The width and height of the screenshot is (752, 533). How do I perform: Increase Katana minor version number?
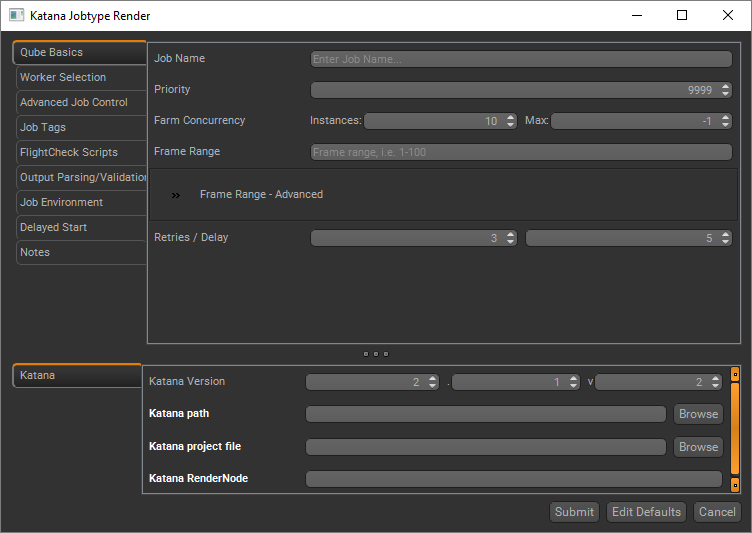[x=574, y=379]
